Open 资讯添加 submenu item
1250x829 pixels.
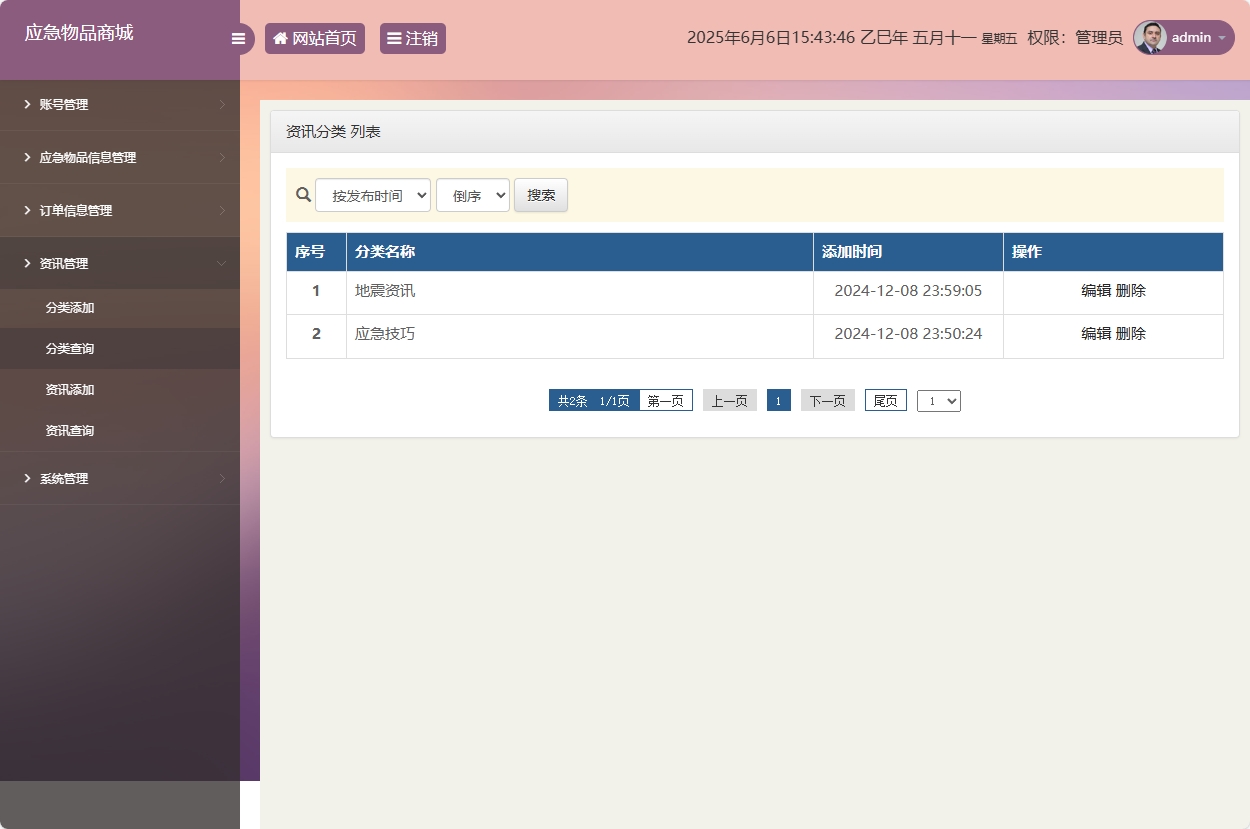[x=120, y=390]
